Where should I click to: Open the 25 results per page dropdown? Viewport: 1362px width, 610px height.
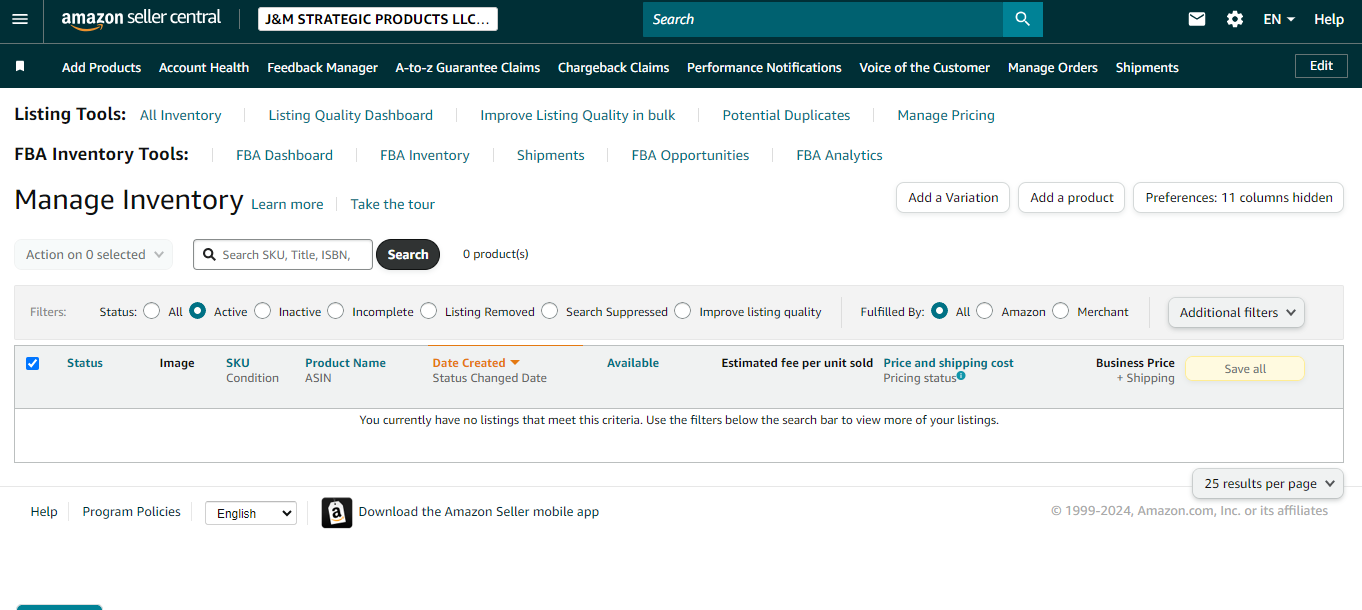pyautogui.click(x=1268, y=483)
